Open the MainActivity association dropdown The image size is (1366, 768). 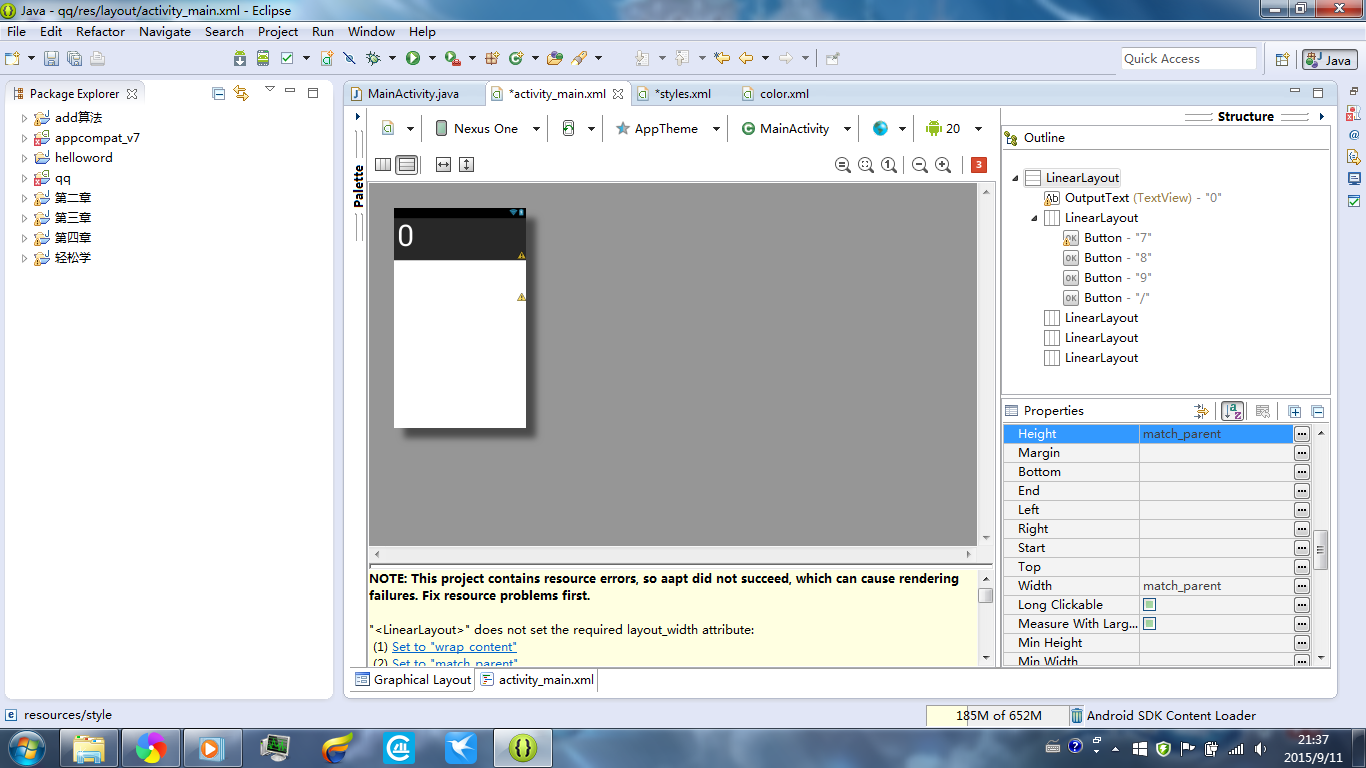pos(797,129)
